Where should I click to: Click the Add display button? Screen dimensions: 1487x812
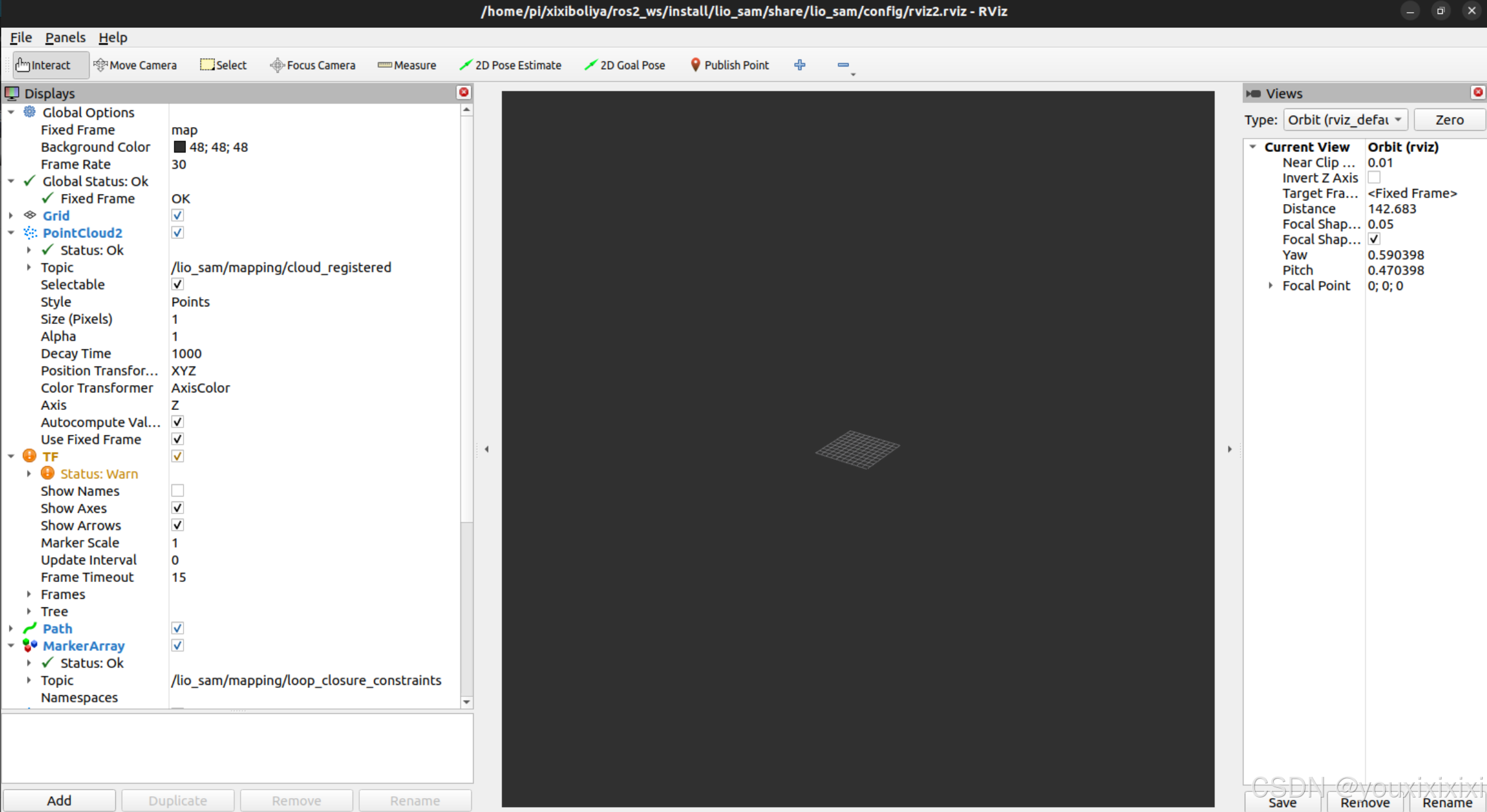59,800
